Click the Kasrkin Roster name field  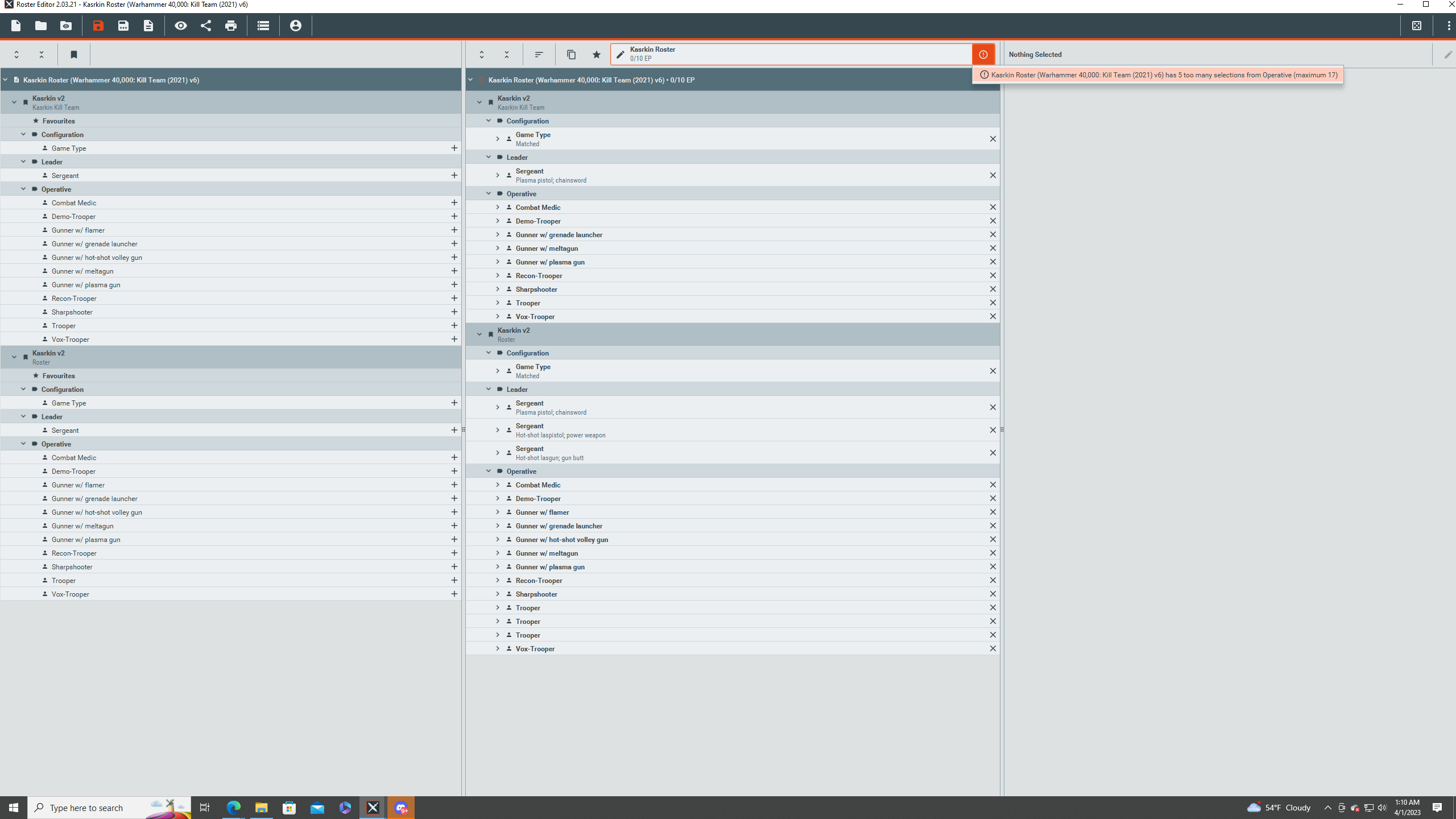click(x=791, y=55)
